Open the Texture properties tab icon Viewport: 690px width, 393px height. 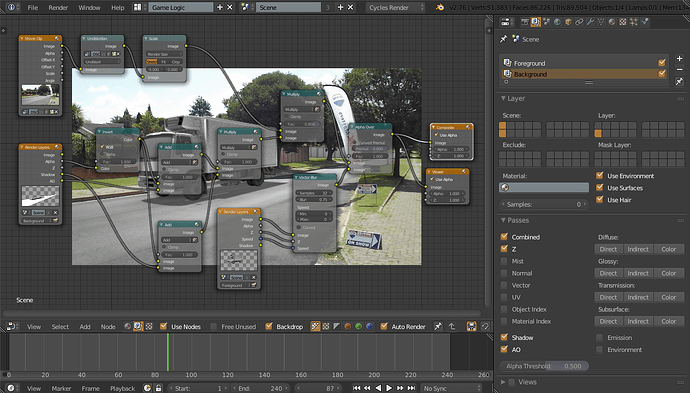click(623, 22)
